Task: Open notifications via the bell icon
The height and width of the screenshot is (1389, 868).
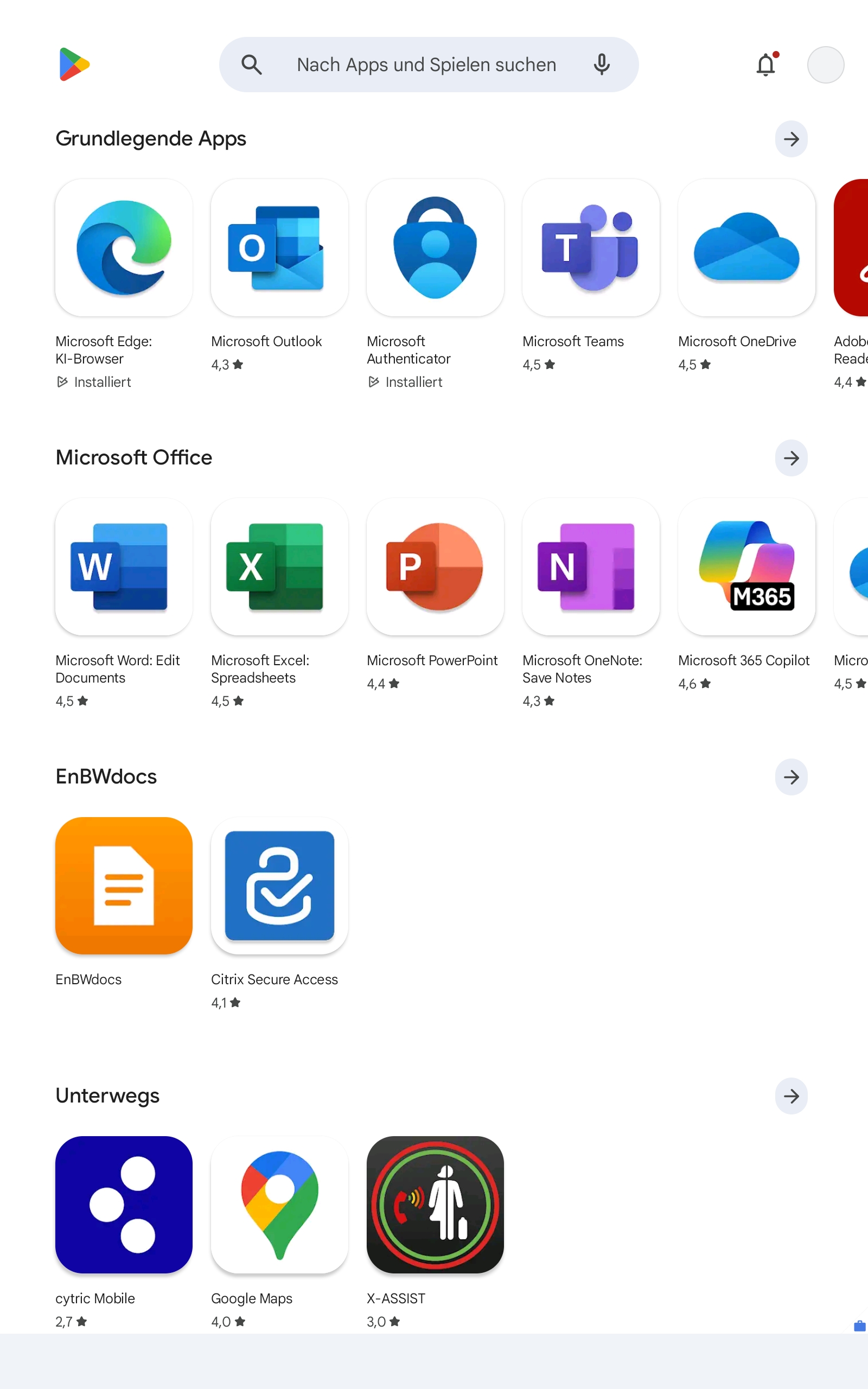Action: [767, 64]
